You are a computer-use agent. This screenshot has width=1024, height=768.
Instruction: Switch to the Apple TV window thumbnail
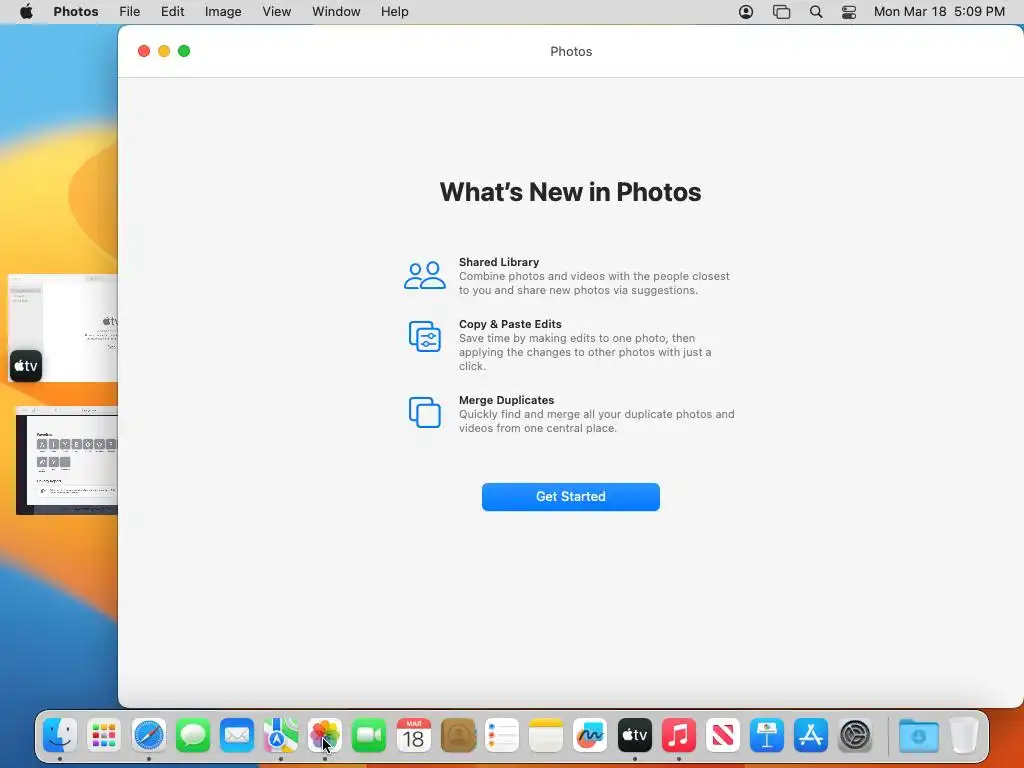pyautogui.click(x=63, y=328)
